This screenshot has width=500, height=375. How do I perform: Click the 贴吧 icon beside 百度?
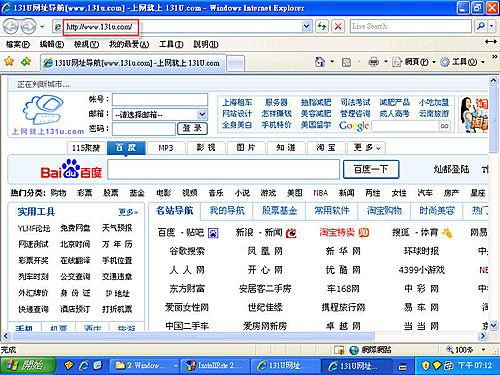[x=213, y=233]
